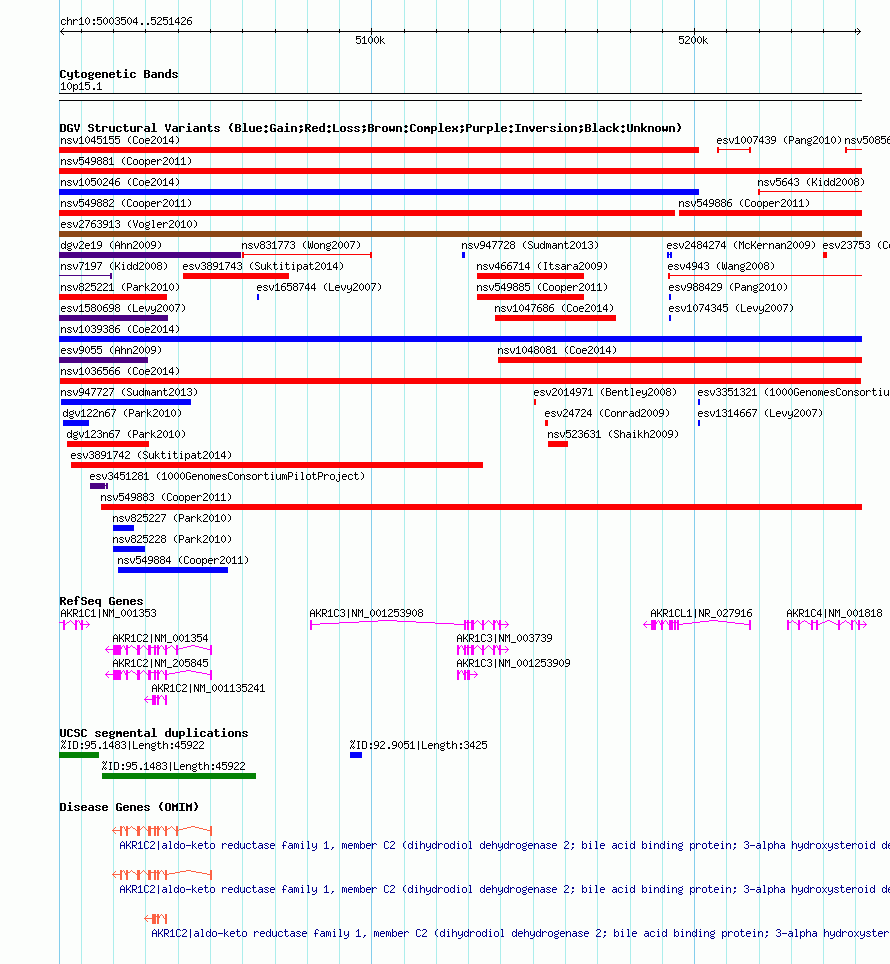Select esv24724 (Conrad2009) label
Screen dimensions: 890x964
tap(607, 413)
